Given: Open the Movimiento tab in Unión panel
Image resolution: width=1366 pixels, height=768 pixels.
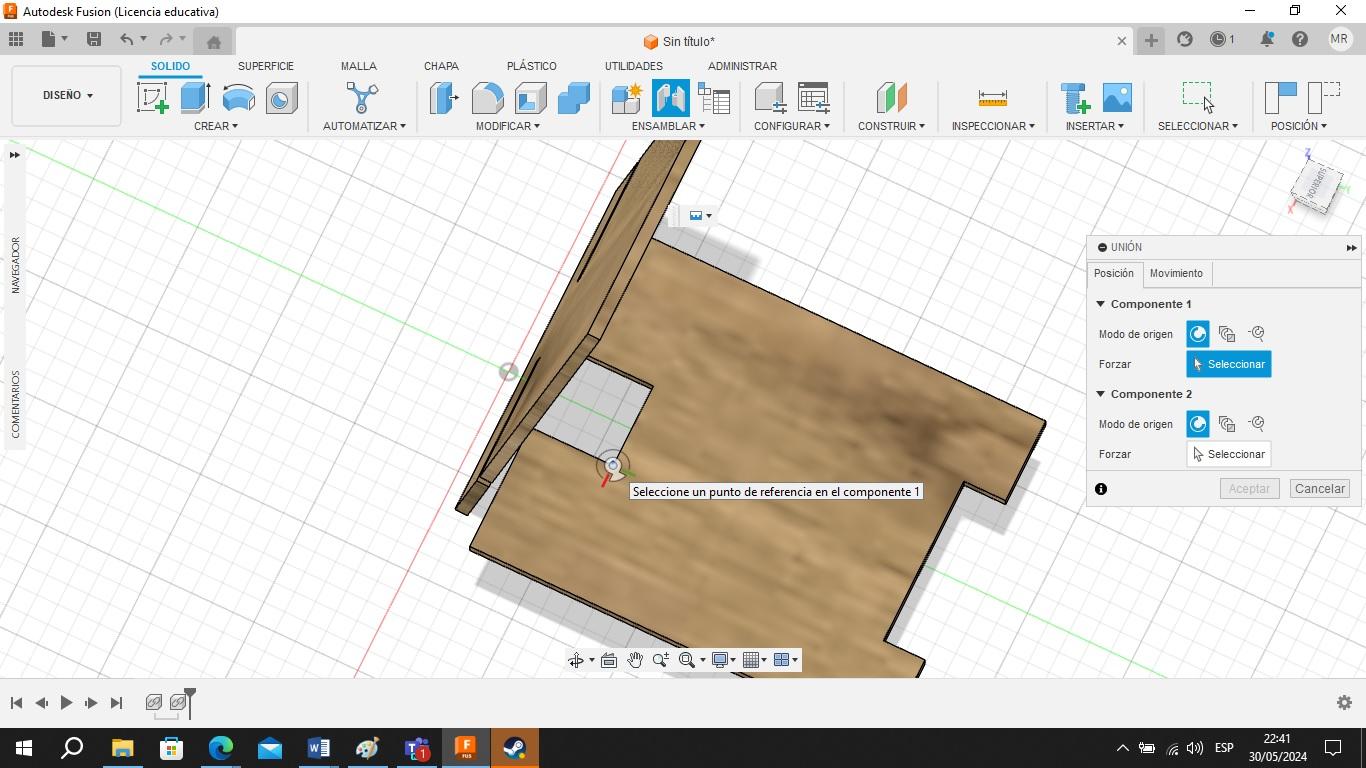Looking at the screenshot, I should [1176, 273].
